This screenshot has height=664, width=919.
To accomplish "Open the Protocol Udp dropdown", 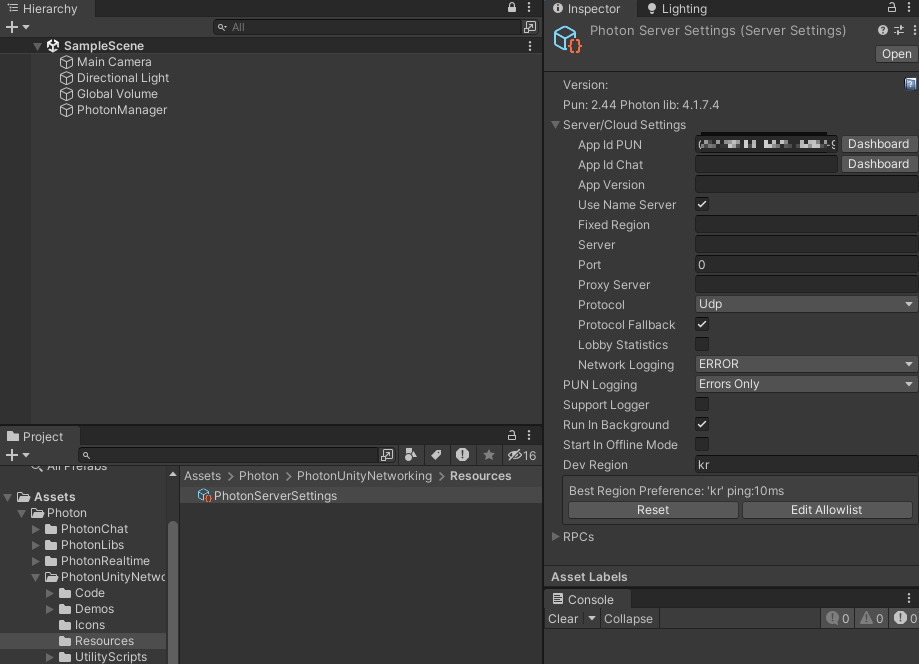I will pos(806,304).
